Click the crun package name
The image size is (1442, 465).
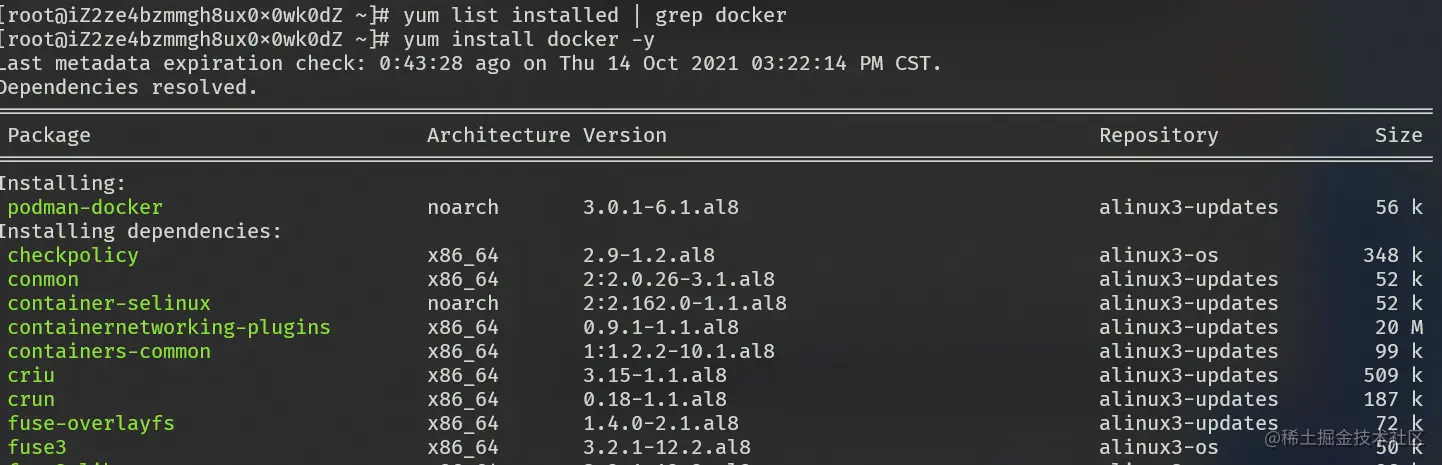tap(31, 400)
